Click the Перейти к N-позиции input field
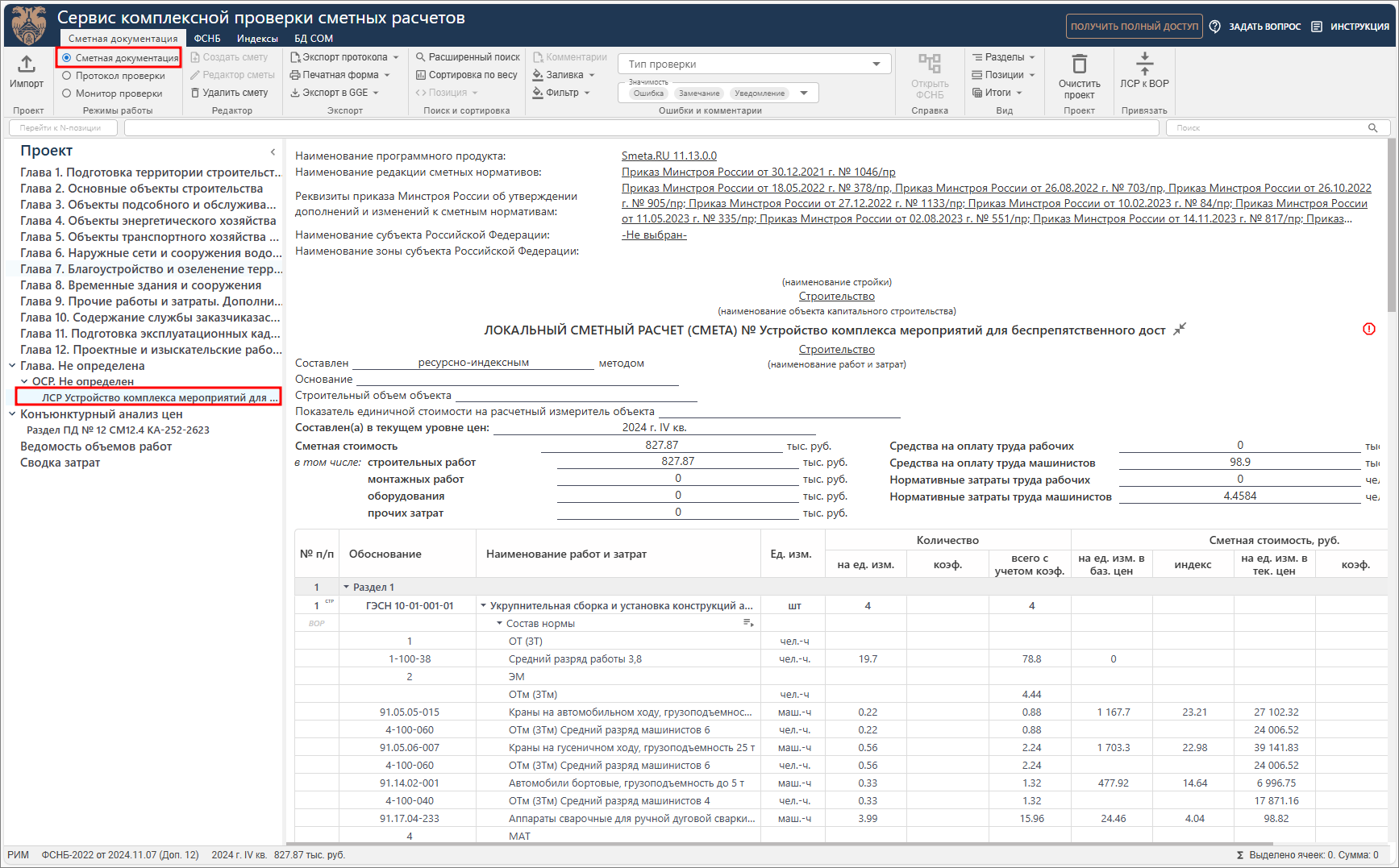Image resolution: width=1399 pixels, height=868 pixels. (63, 128)
